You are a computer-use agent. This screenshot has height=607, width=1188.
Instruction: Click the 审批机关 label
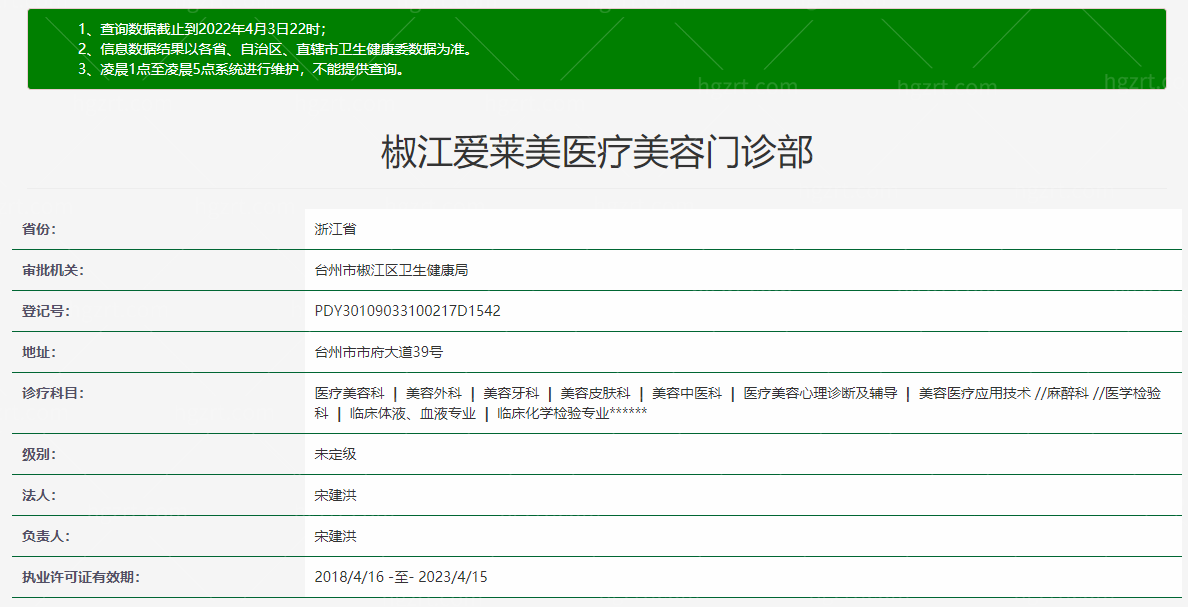[52, 270]
